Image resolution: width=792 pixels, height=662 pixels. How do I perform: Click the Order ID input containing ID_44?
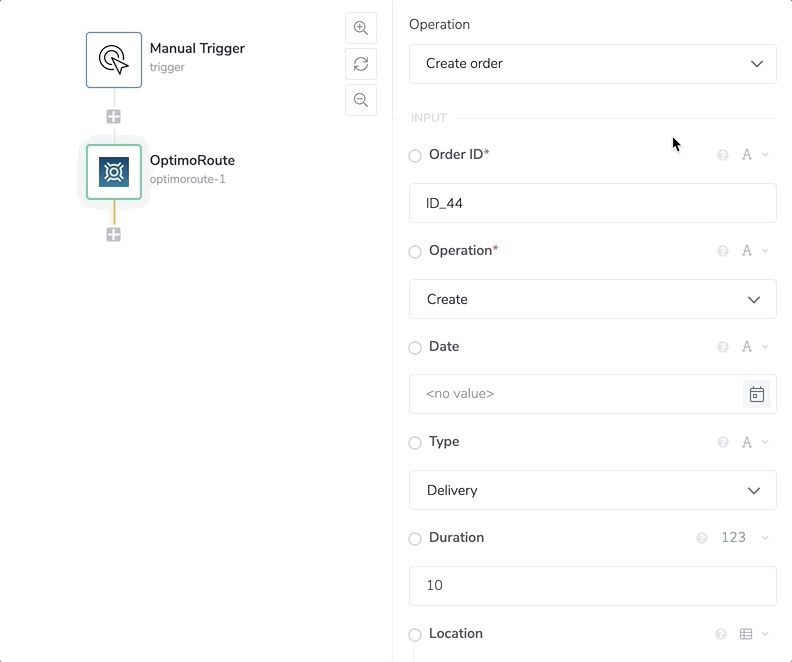tap(592, 203)
